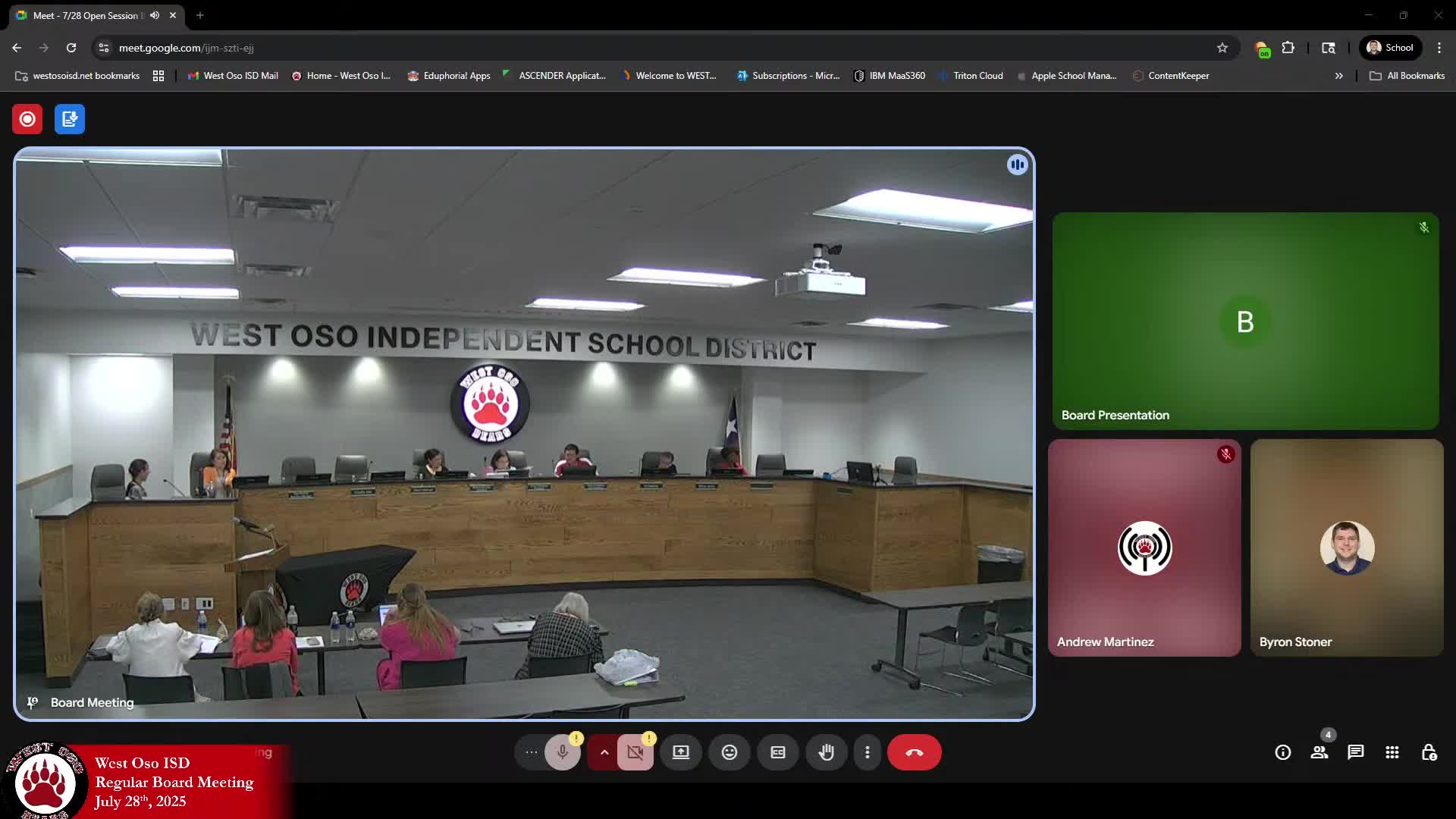
Task: Open the apps grid shortcut in bookmarks bar
Action: click(158, 76)
